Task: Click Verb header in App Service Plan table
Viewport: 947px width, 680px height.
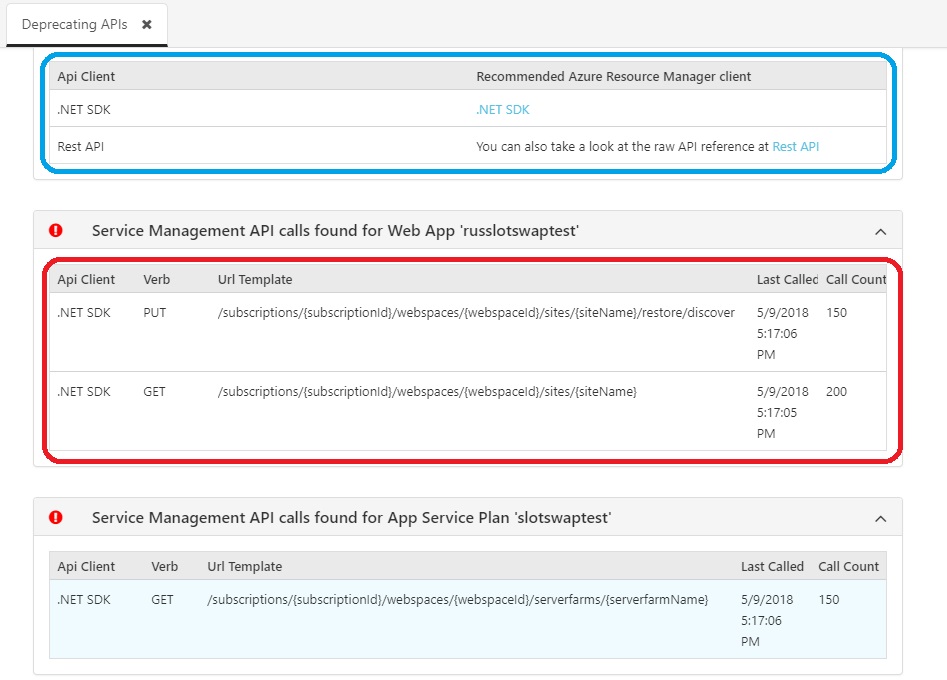Action: point(165,567)
